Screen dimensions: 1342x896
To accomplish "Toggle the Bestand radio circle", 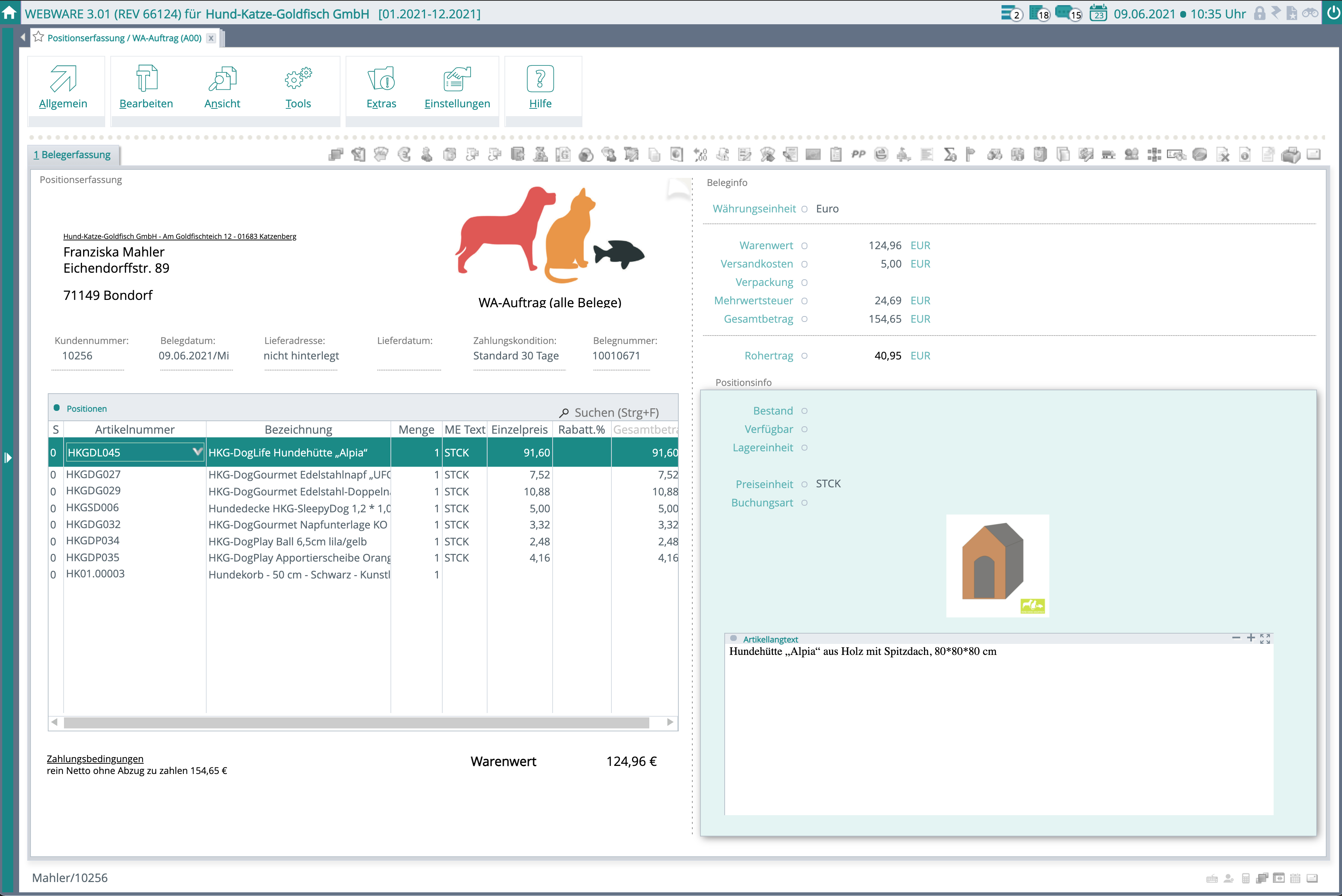I will [x=804, y=411].
